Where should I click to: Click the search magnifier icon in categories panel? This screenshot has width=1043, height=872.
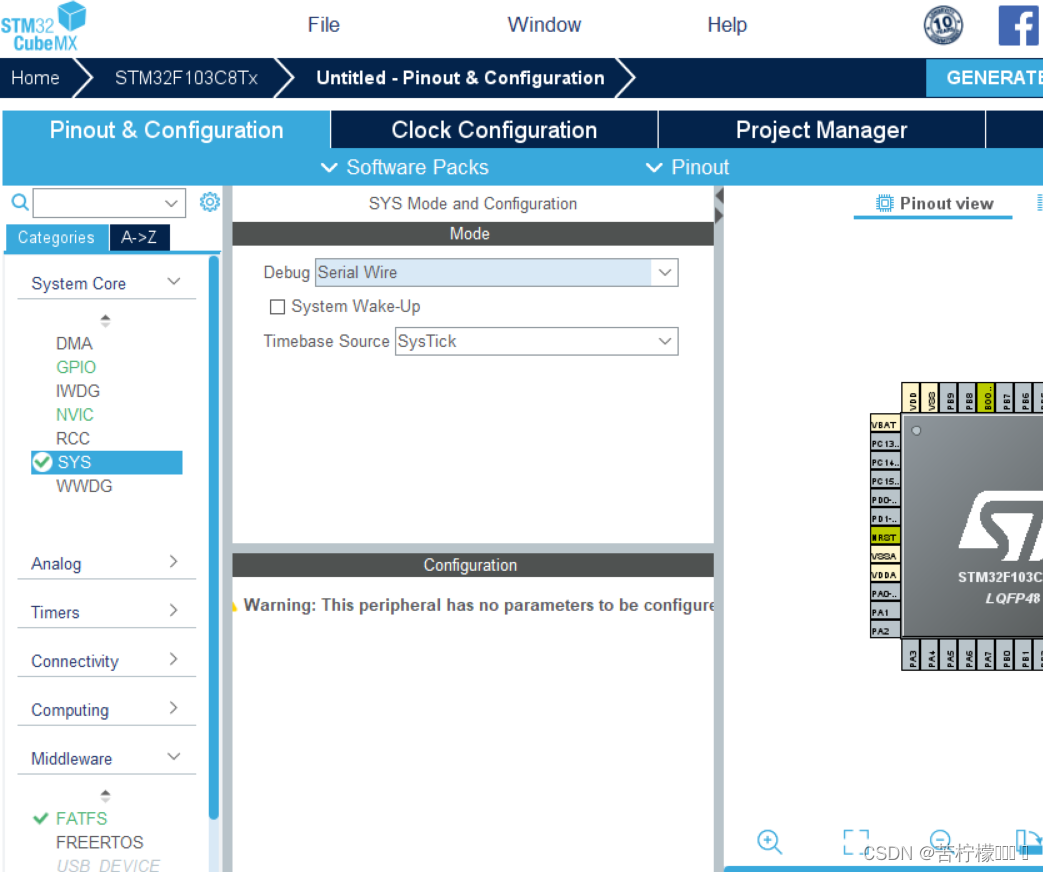click(x=21, y=202)
